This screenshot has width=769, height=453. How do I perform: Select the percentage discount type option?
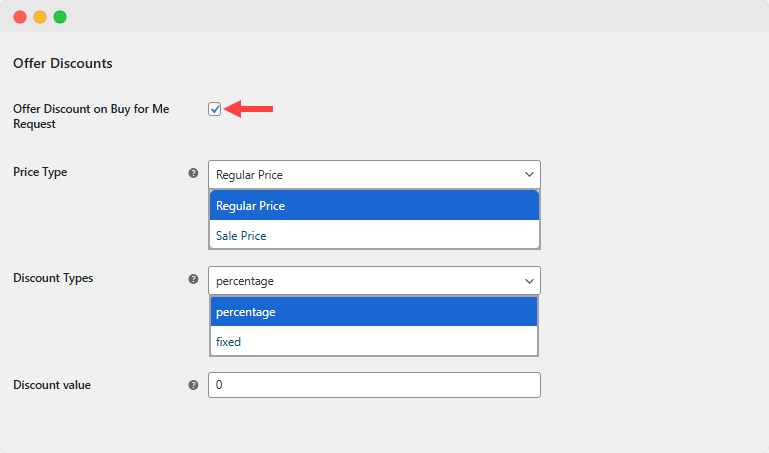(374, 312)
